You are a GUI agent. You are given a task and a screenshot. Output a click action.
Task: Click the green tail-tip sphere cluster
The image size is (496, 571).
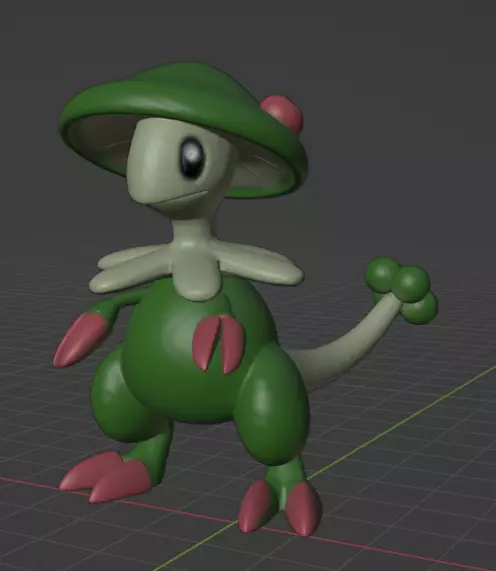coord(402,290)
